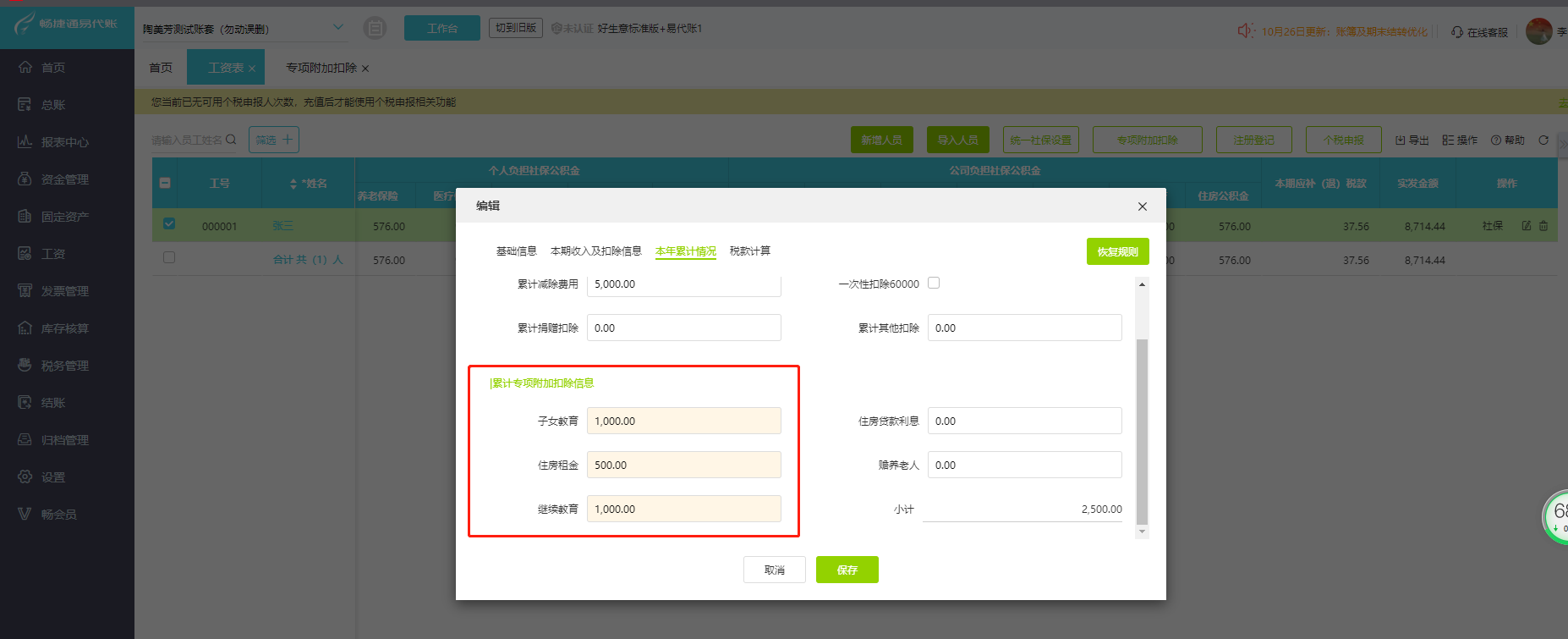Open the 工资 module in the sidebar

(x=42, y=253)
